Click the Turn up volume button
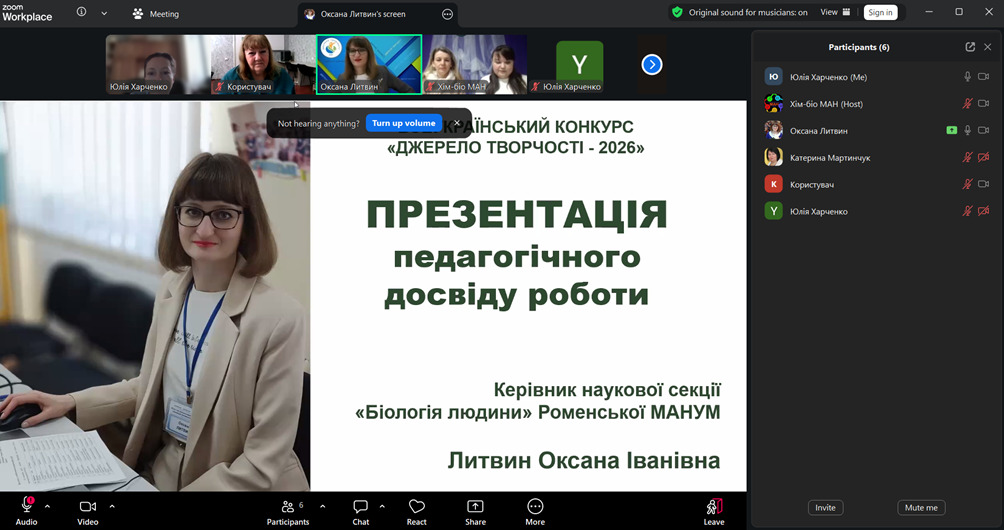 403,123
